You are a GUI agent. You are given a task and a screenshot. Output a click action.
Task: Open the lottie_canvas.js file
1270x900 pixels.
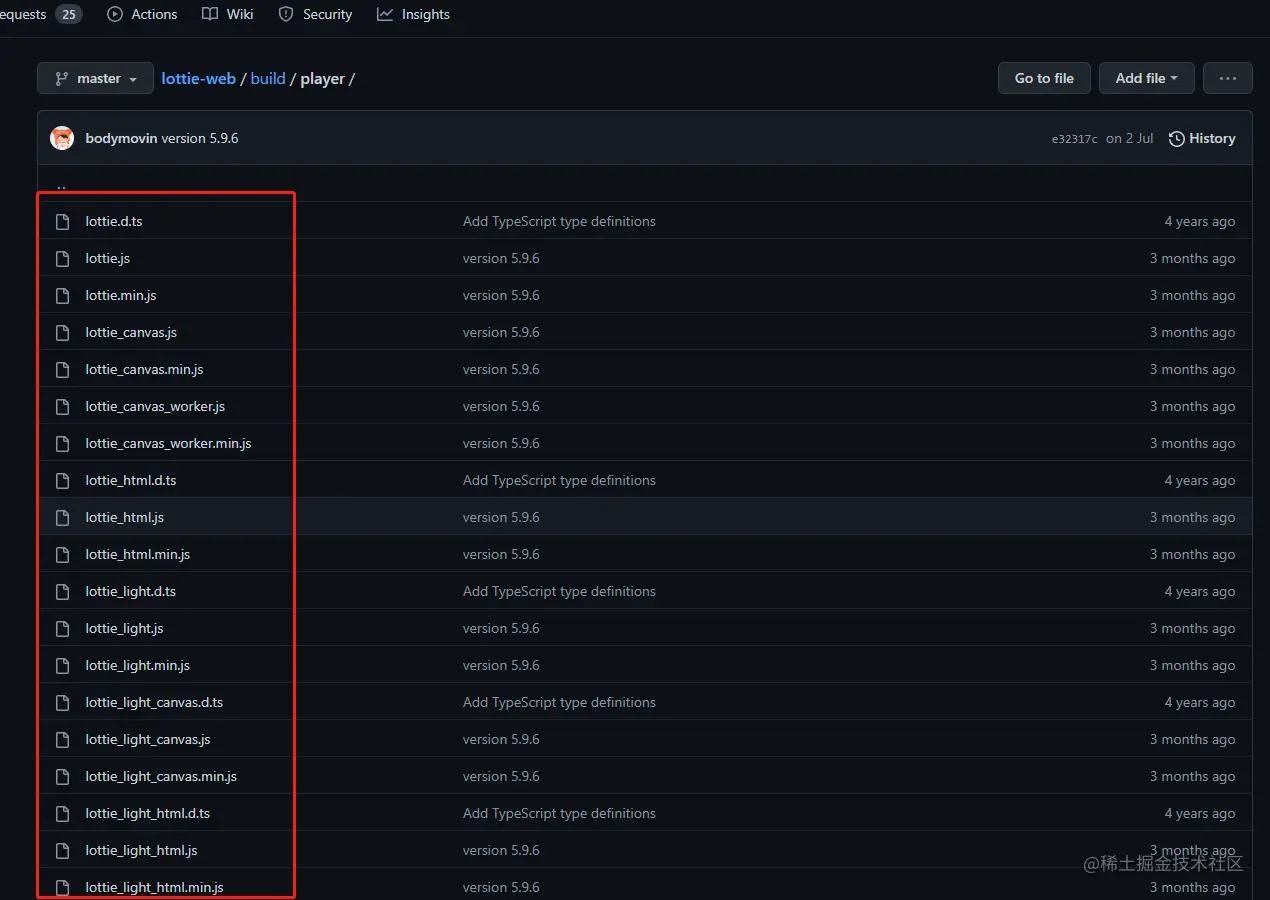tap(131, 332)
